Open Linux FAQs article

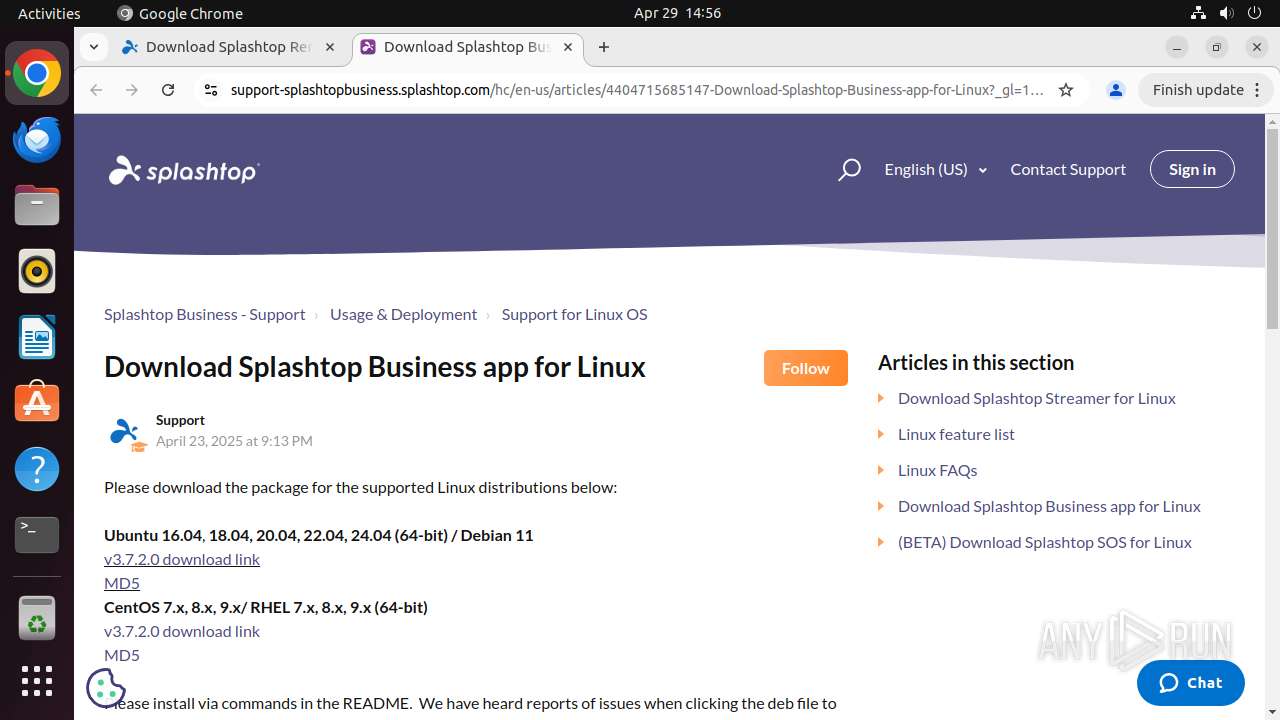[937, 470]
